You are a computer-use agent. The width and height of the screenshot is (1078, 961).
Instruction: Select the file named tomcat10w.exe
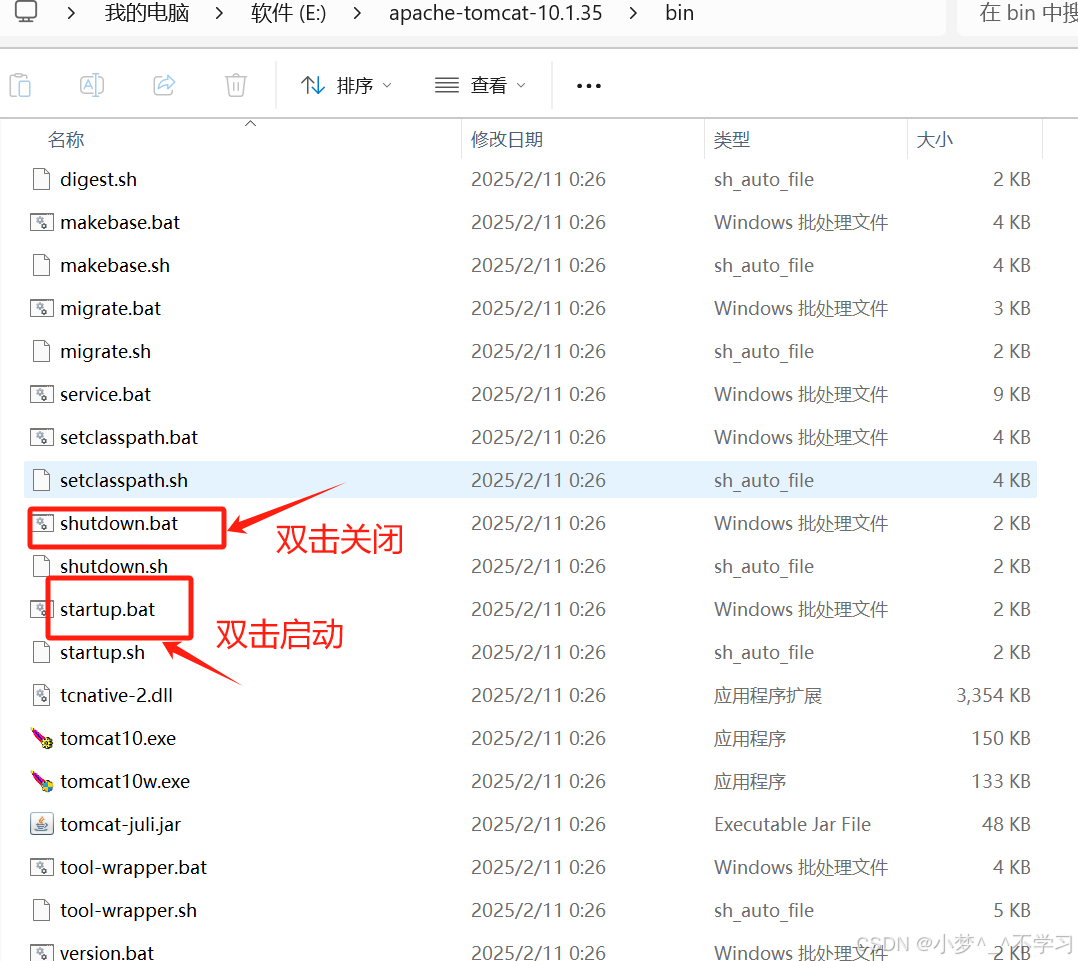(x=125, y=781)
